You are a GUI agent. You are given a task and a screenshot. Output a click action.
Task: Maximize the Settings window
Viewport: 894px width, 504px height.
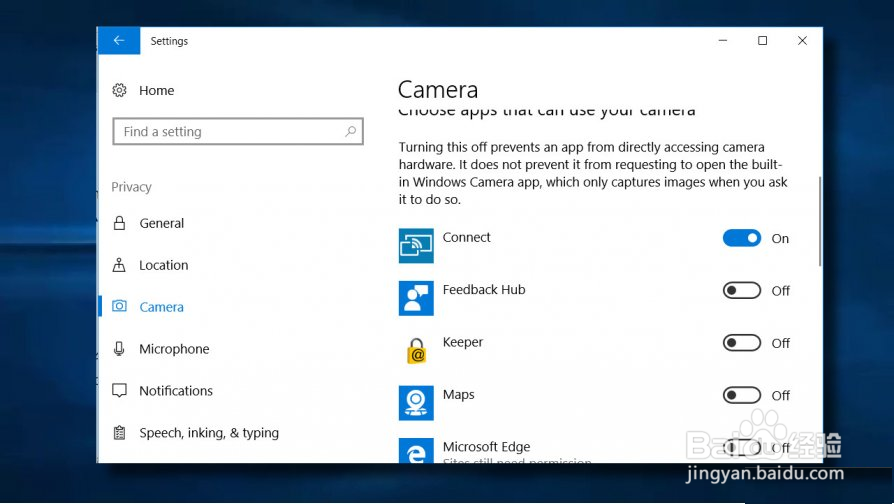tap(762, 40)
